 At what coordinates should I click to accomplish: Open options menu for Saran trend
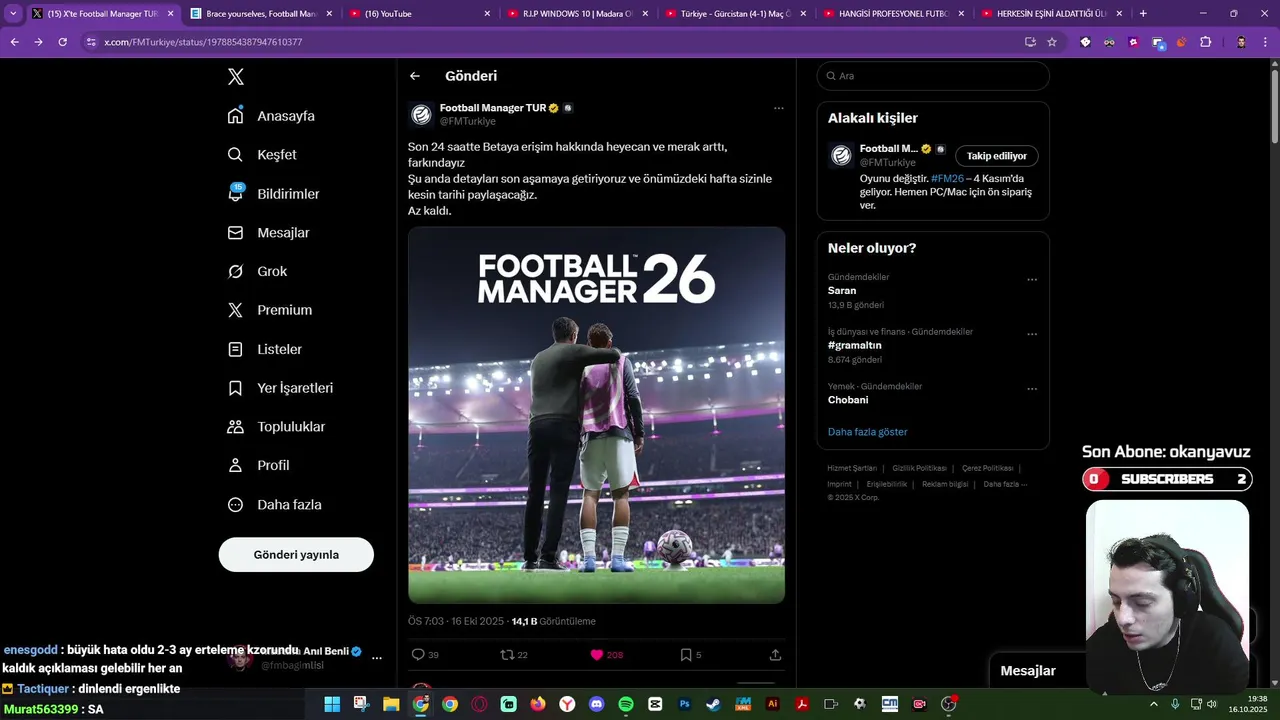click(x=1032, y=280)
